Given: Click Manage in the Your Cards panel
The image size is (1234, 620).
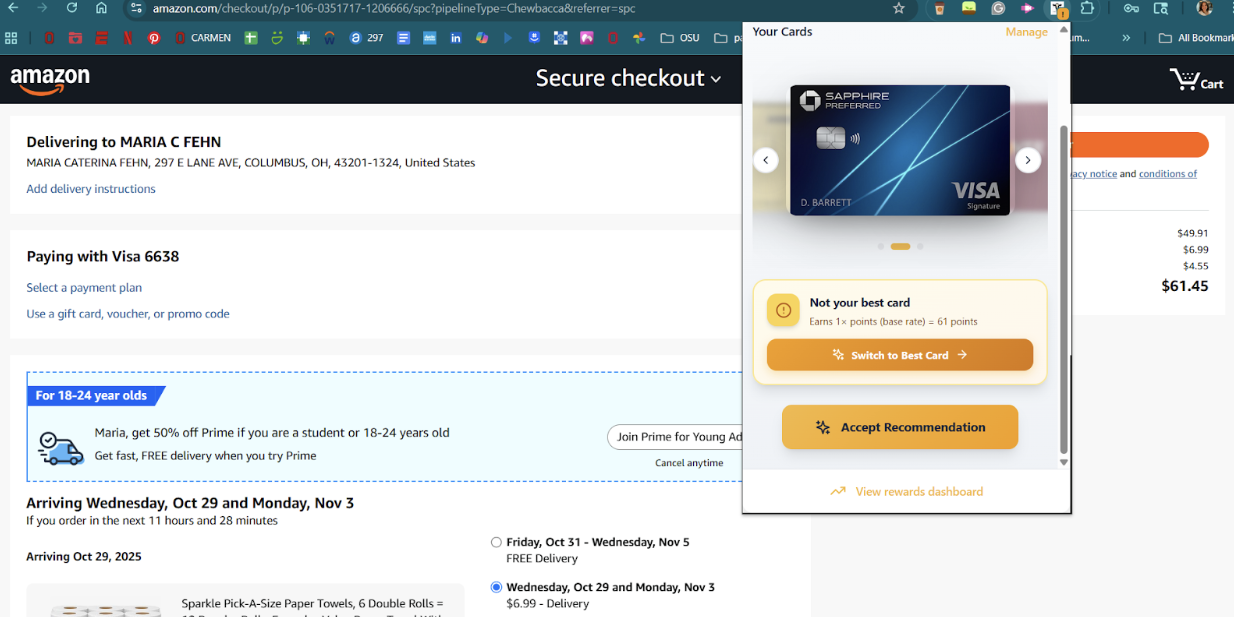Looking at the screenshot, I should (1026, 32).
